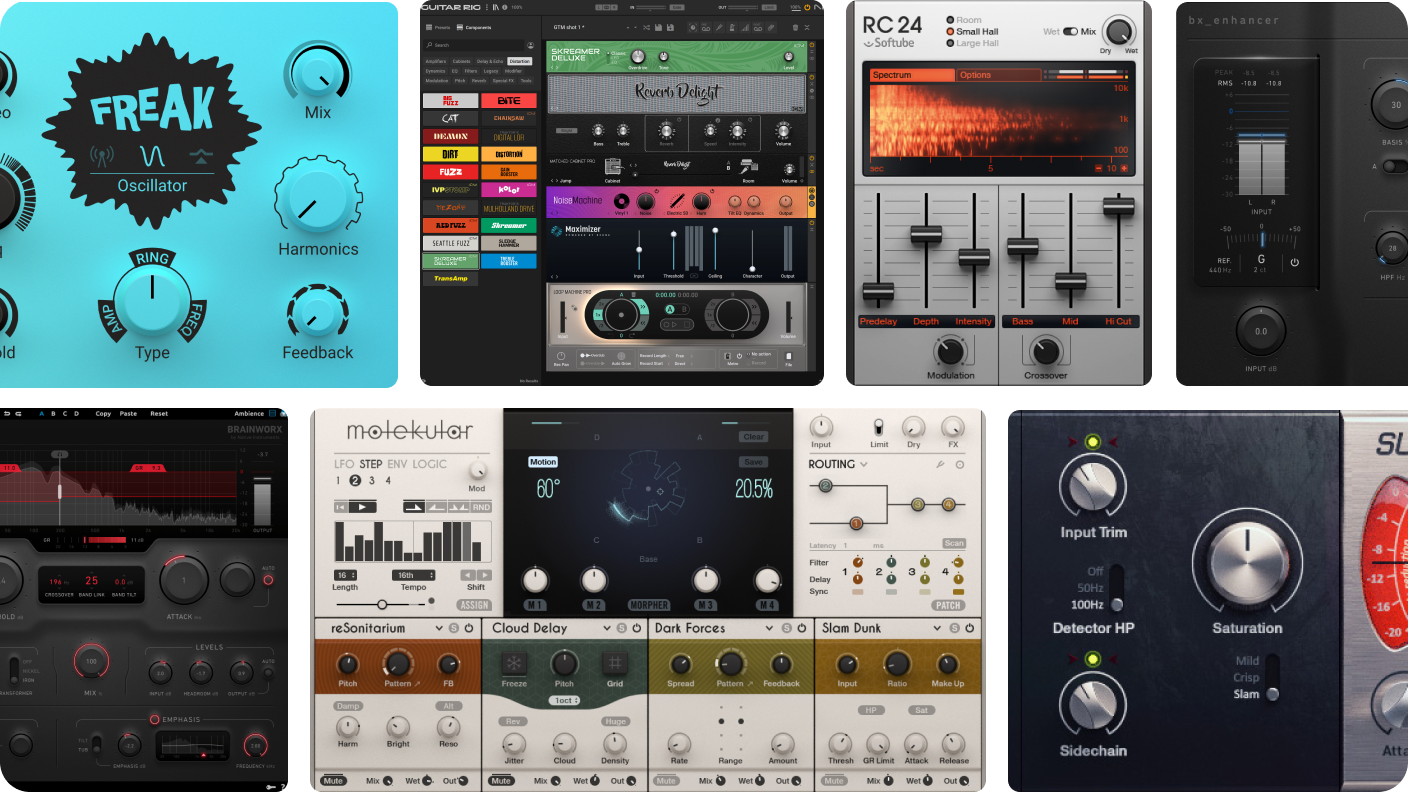The width and height of the screenshot is (1408, 792).
Task: Click the ASSIGN button in Molekular
Action: click(474, 605)
